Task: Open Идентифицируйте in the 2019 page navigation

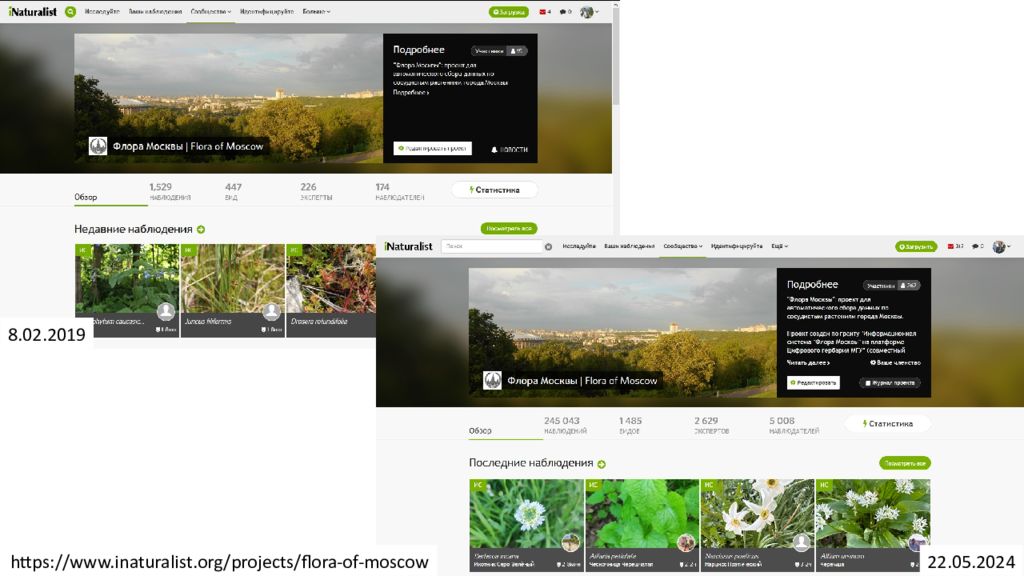Action: tap(267, 12)
